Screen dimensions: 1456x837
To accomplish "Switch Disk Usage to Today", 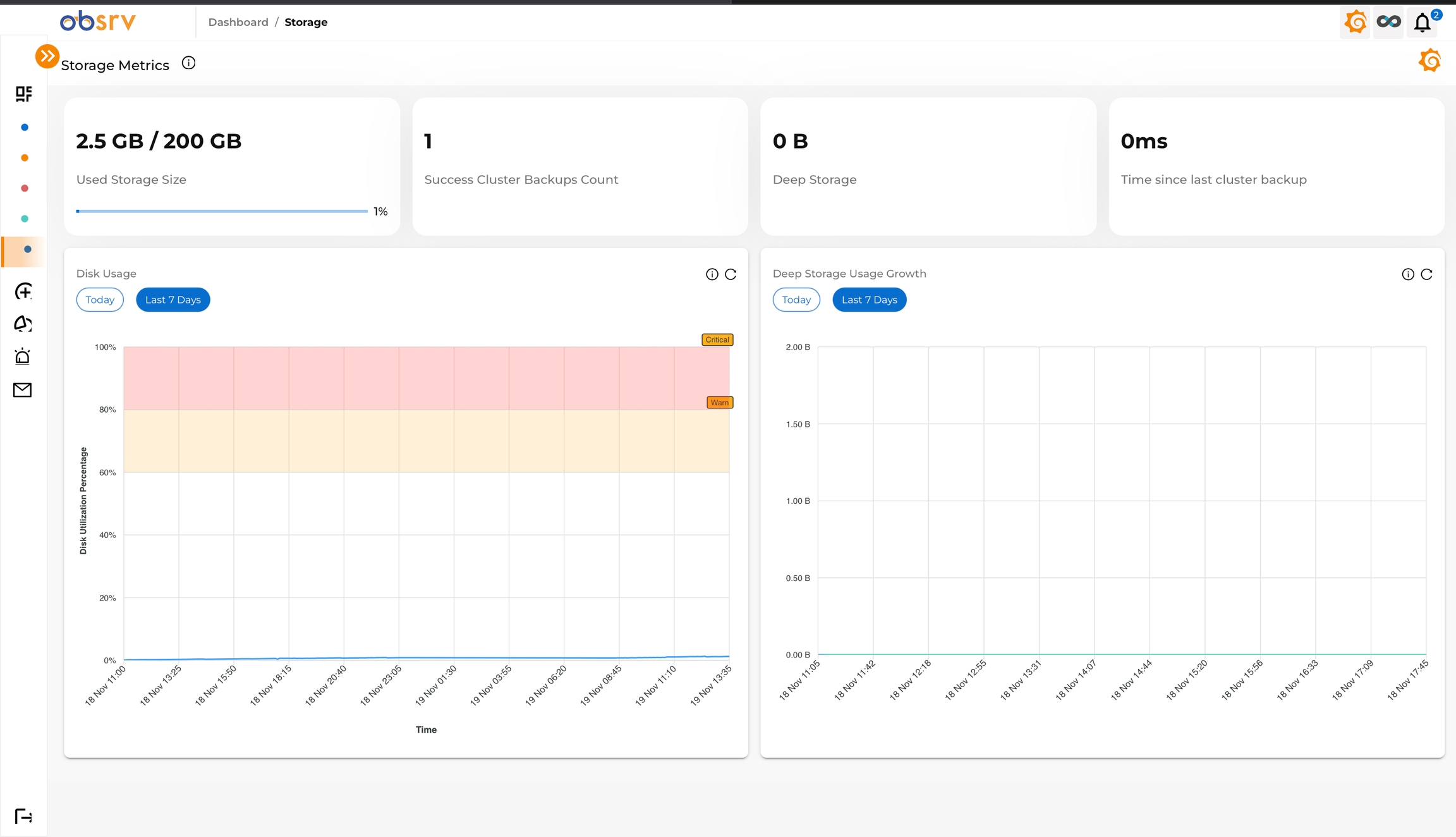I will tap(100, 300).
